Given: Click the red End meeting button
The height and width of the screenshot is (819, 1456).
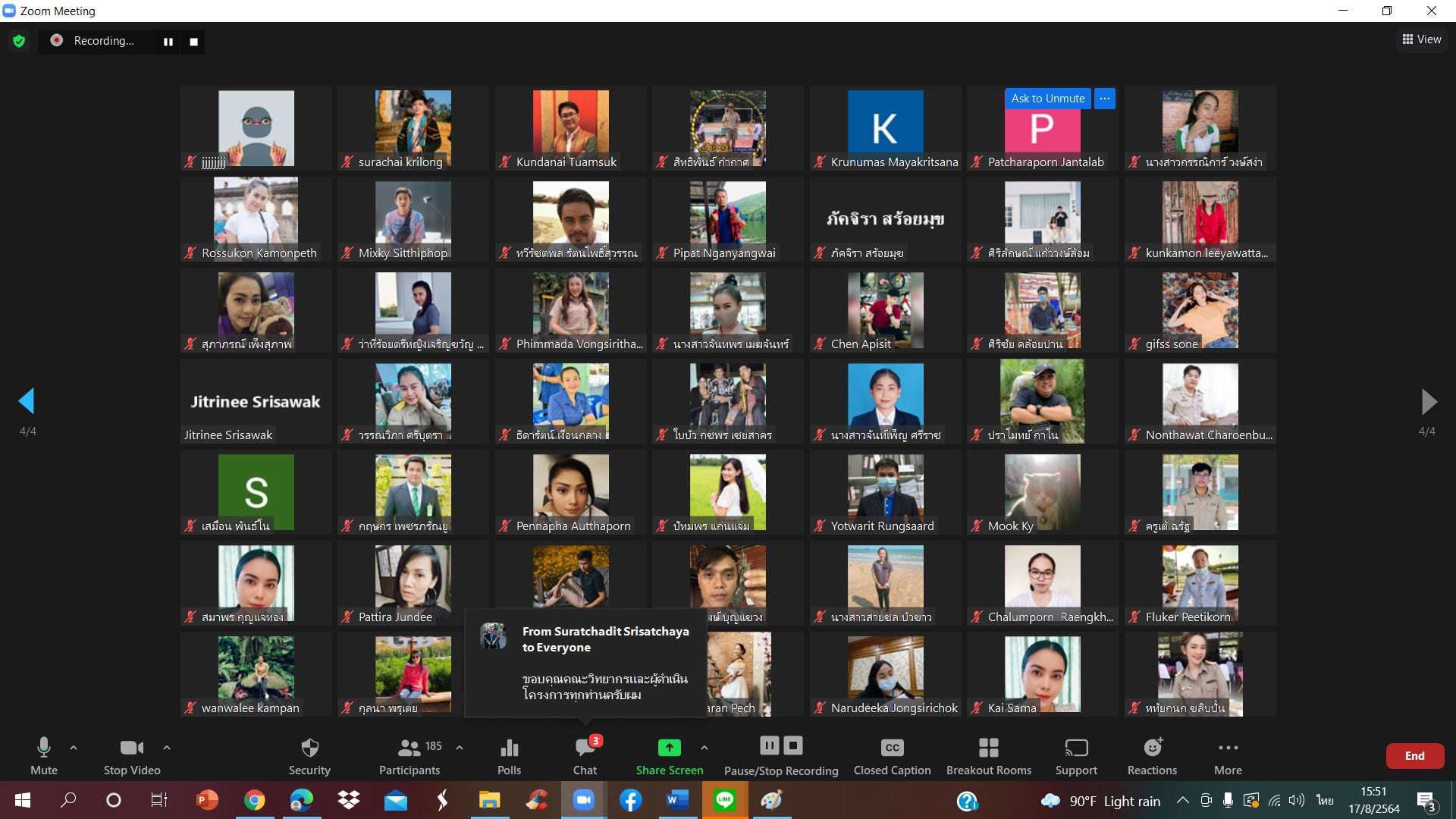Looking at the screenshot, I should [x=1414, y=756].
